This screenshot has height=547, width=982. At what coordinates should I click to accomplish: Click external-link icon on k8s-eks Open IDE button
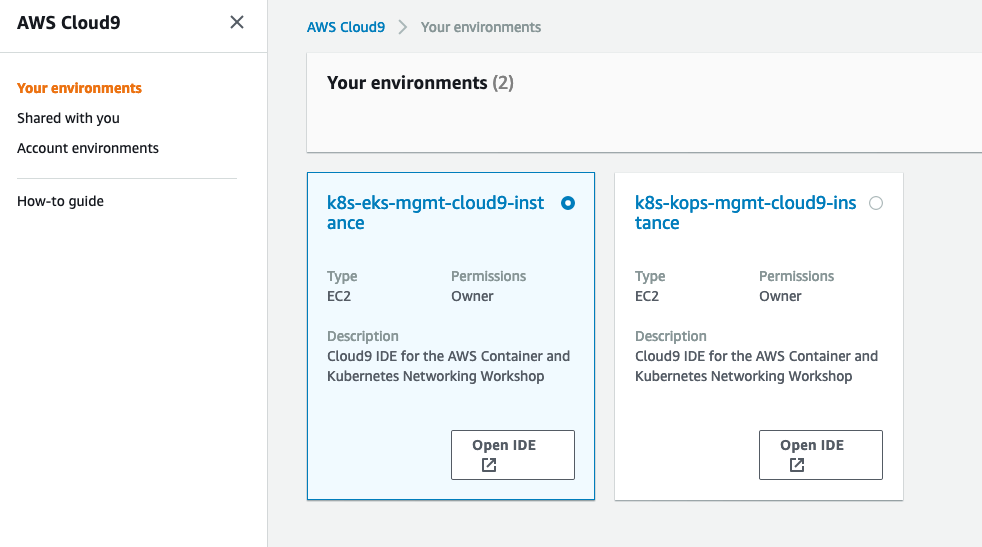tap(489, 465)
